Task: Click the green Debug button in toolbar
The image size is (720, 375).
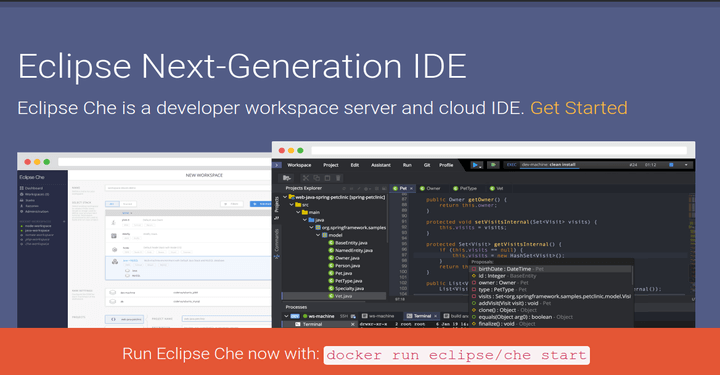Action: [x=493, y=165]
